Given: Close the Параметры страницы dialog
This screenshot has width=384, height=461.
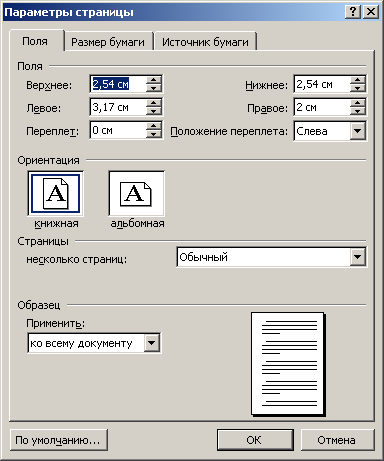Looking at the screenshot, I should pos(371,12).
